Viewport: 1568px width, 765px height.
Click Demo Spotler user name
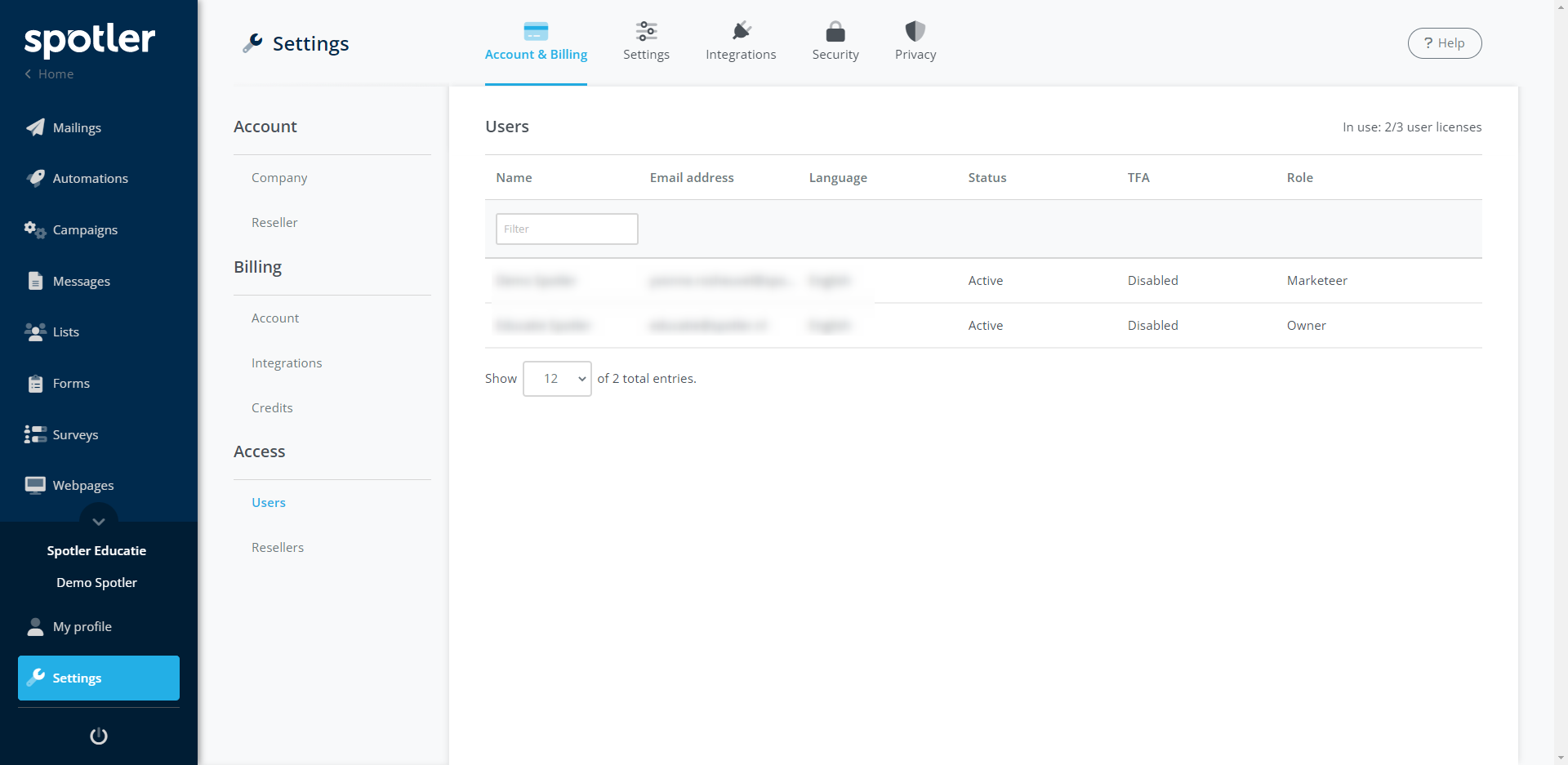[x=96, y=583]
